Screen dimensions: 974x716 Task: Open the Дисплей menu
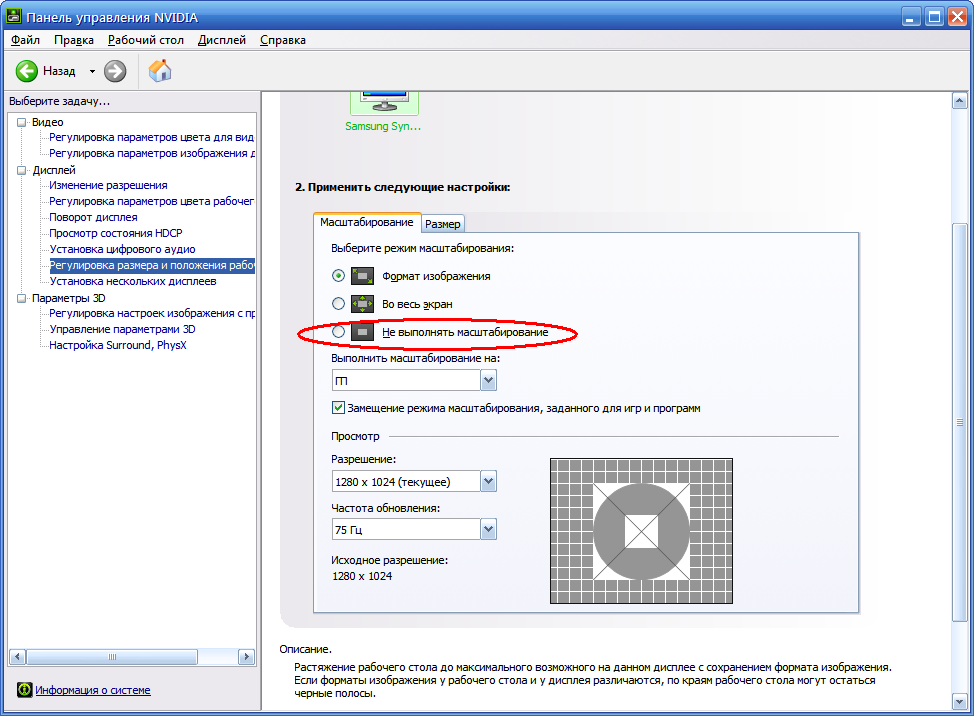click(222, 40)
